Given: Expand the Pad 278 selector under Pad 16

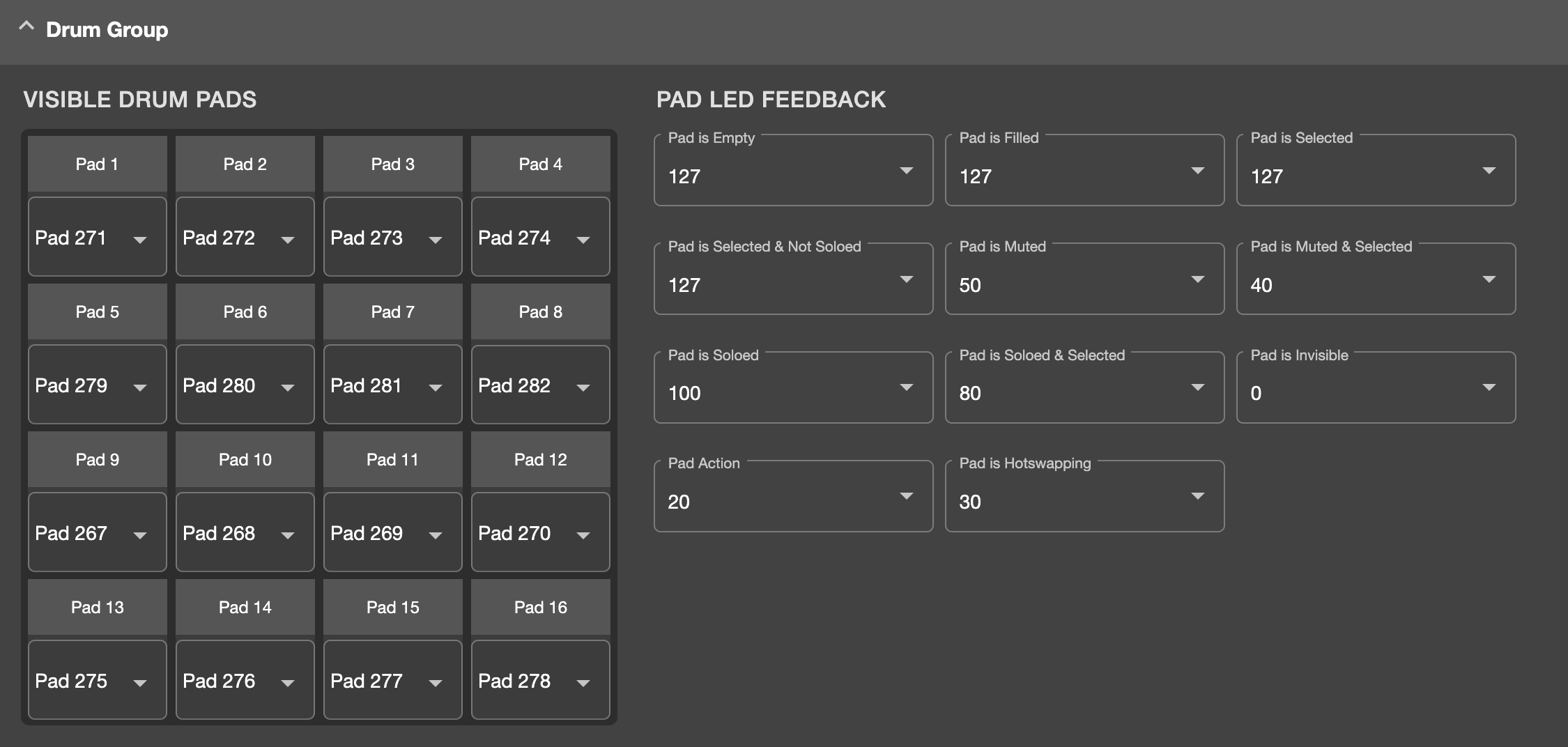Looking at the screenshot, I should point(540,681).
